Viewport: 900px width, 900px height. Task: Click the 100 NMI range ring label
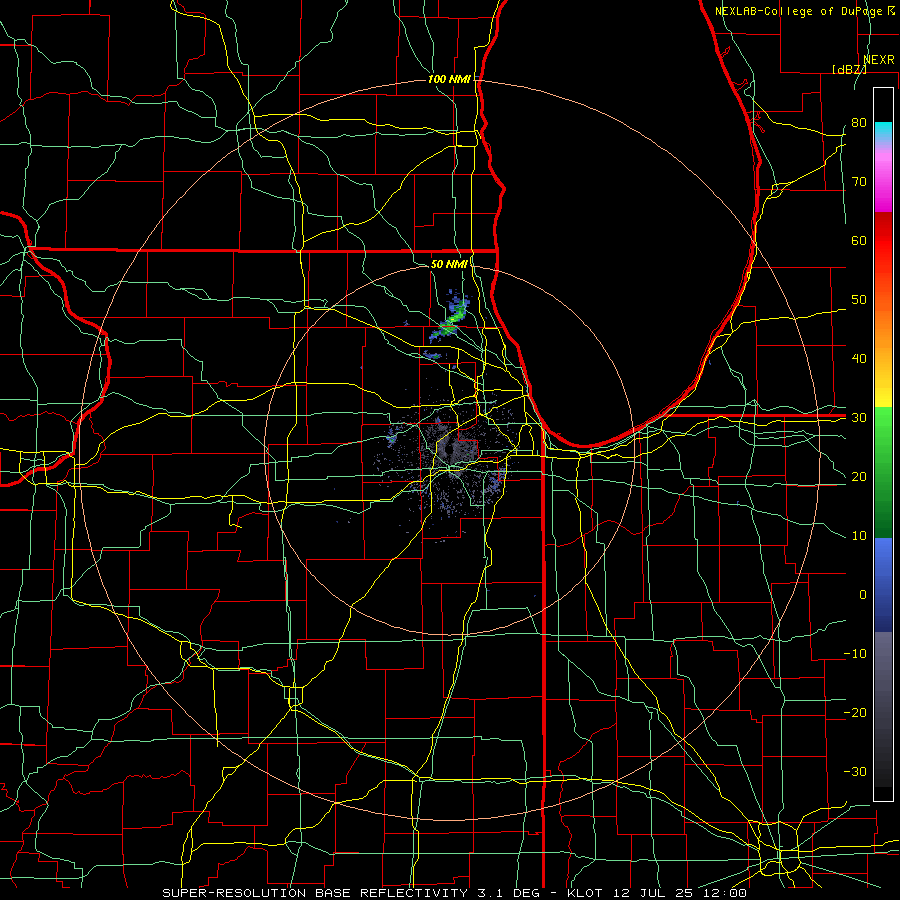click(x=449, y=79)
